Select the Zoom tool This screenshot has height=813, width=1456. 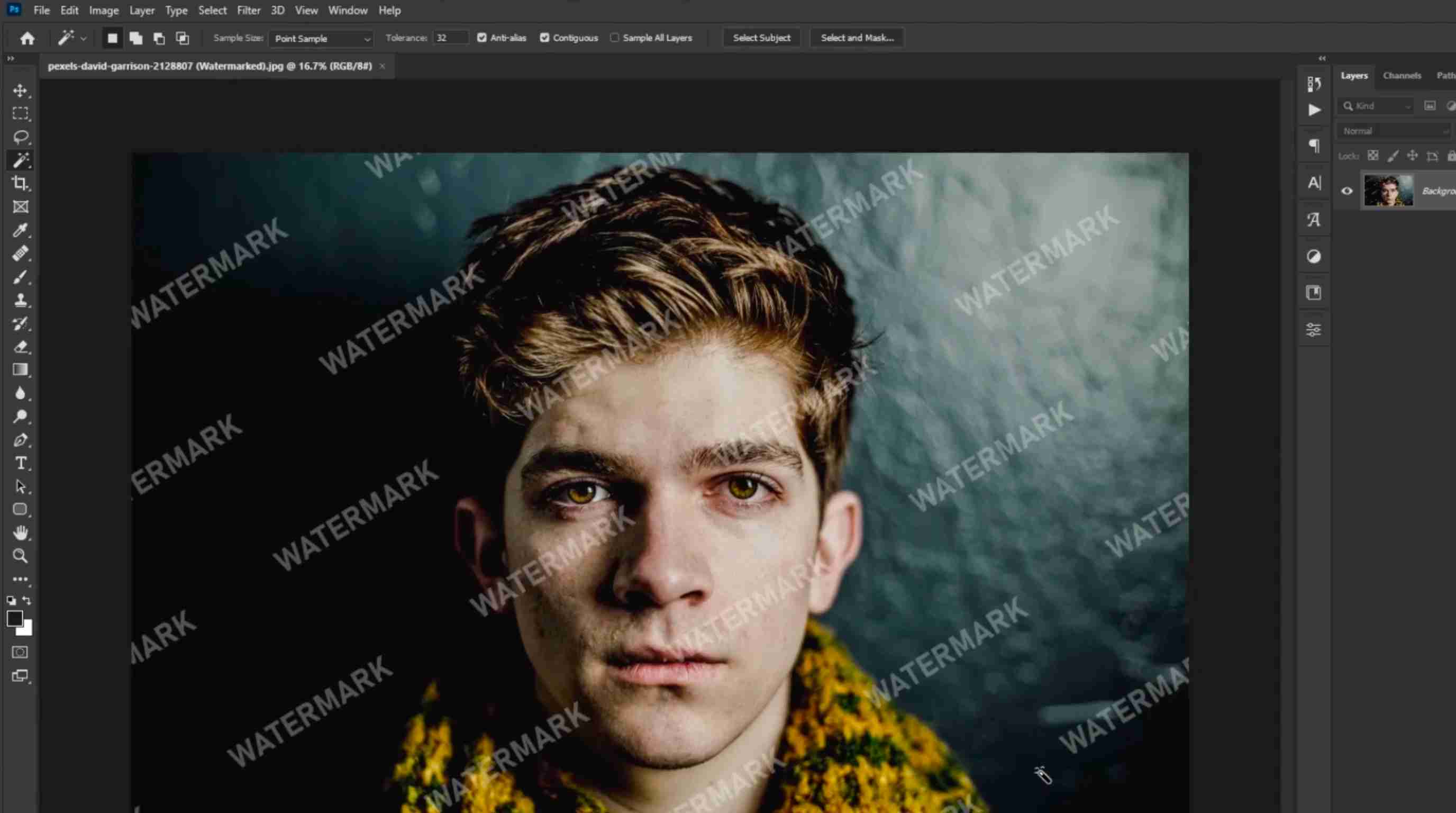(x=20, y=556)
